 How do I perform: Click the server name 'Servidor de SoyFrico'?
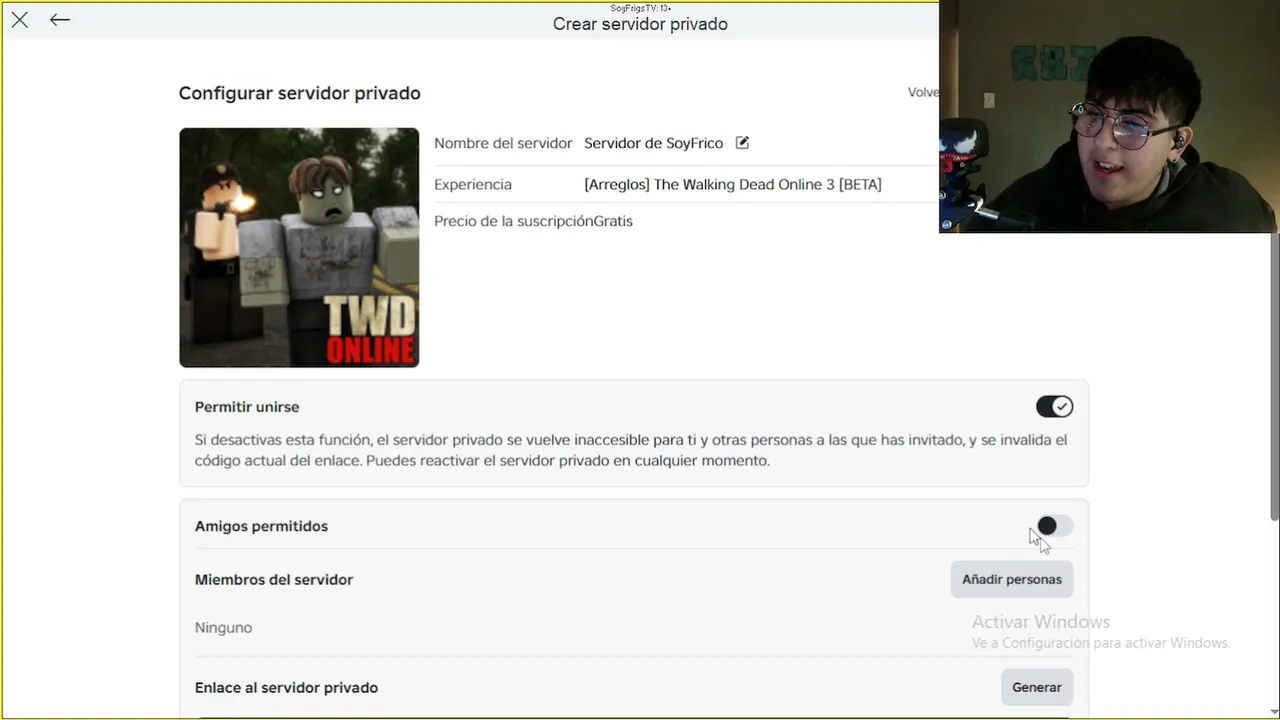653,143
